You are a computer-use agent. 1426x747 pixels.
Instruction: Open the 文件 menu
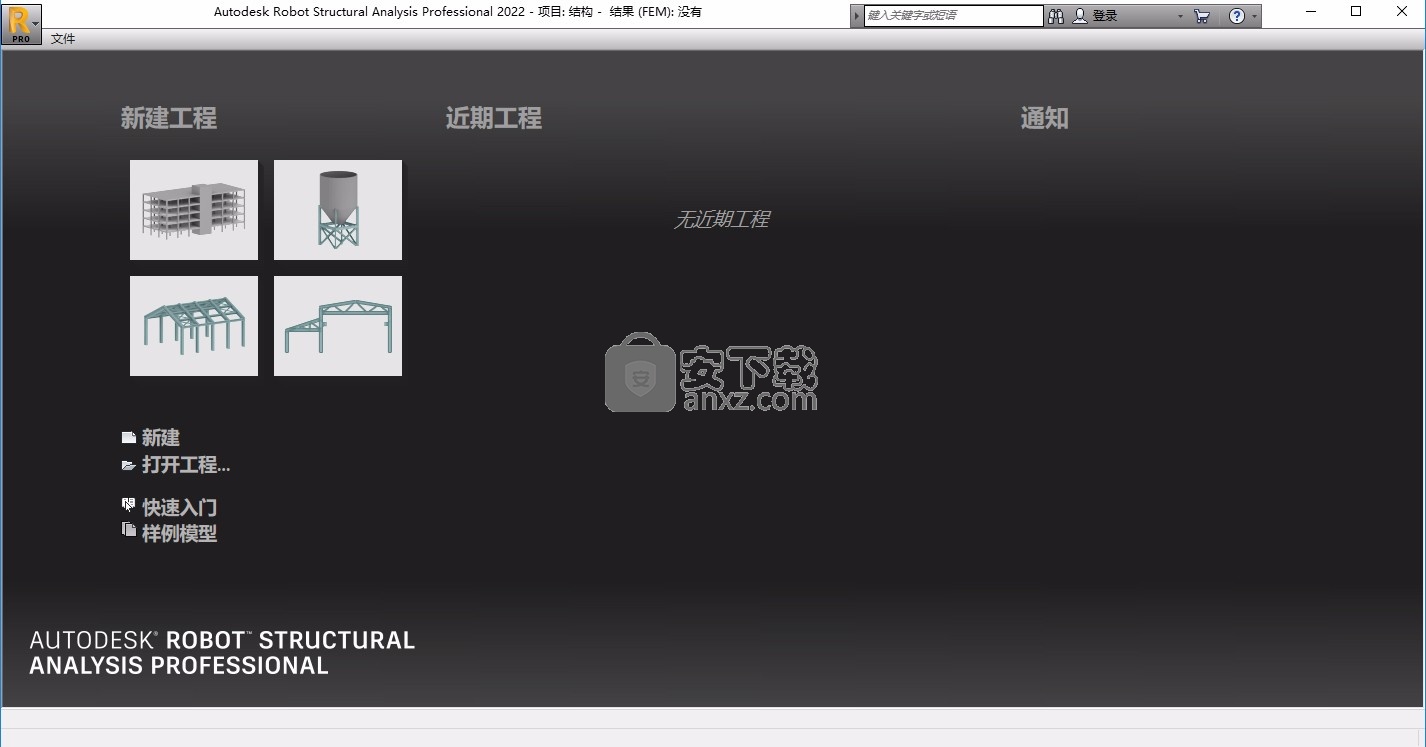click(x=63, y=39)
